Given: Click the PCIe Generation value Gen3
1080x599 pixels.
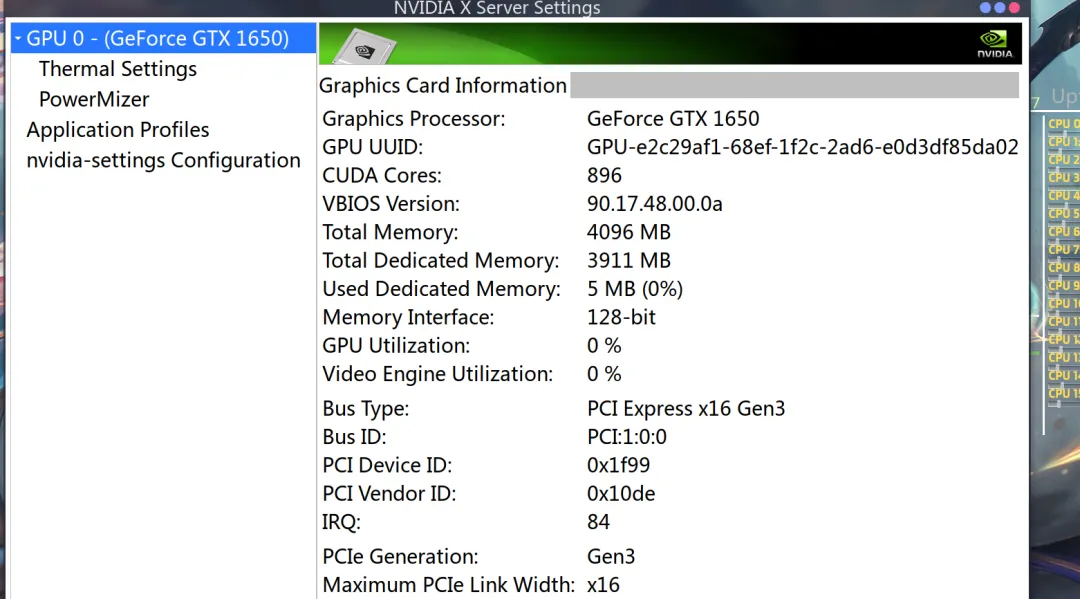Looking at the screenshot, I should click(610, 556).
